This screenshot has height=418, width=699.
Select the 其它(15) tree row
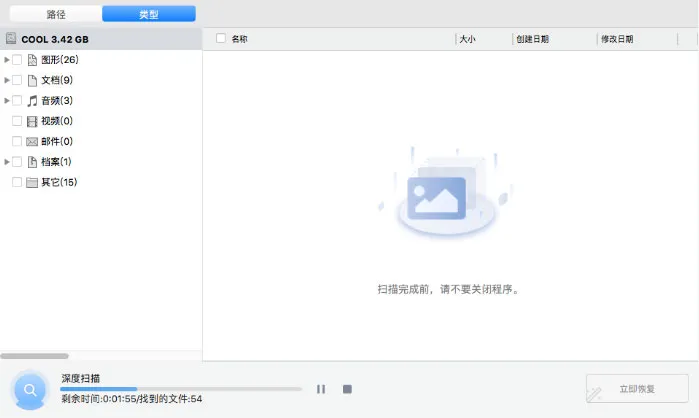coord(101,182)
